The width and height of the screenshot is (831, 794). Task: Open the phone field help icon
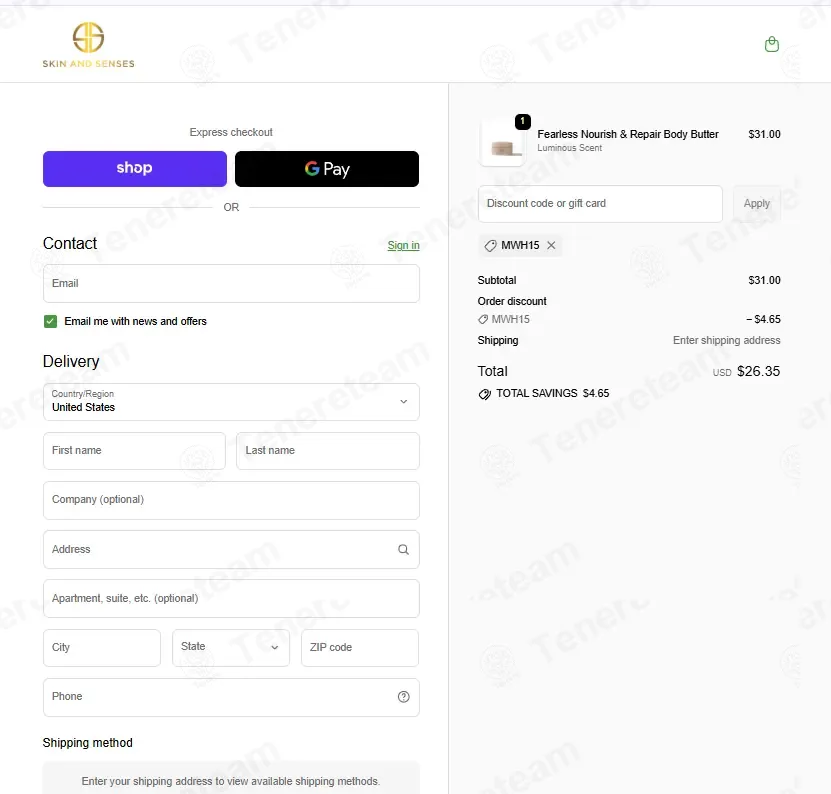(x=403, y=696)
